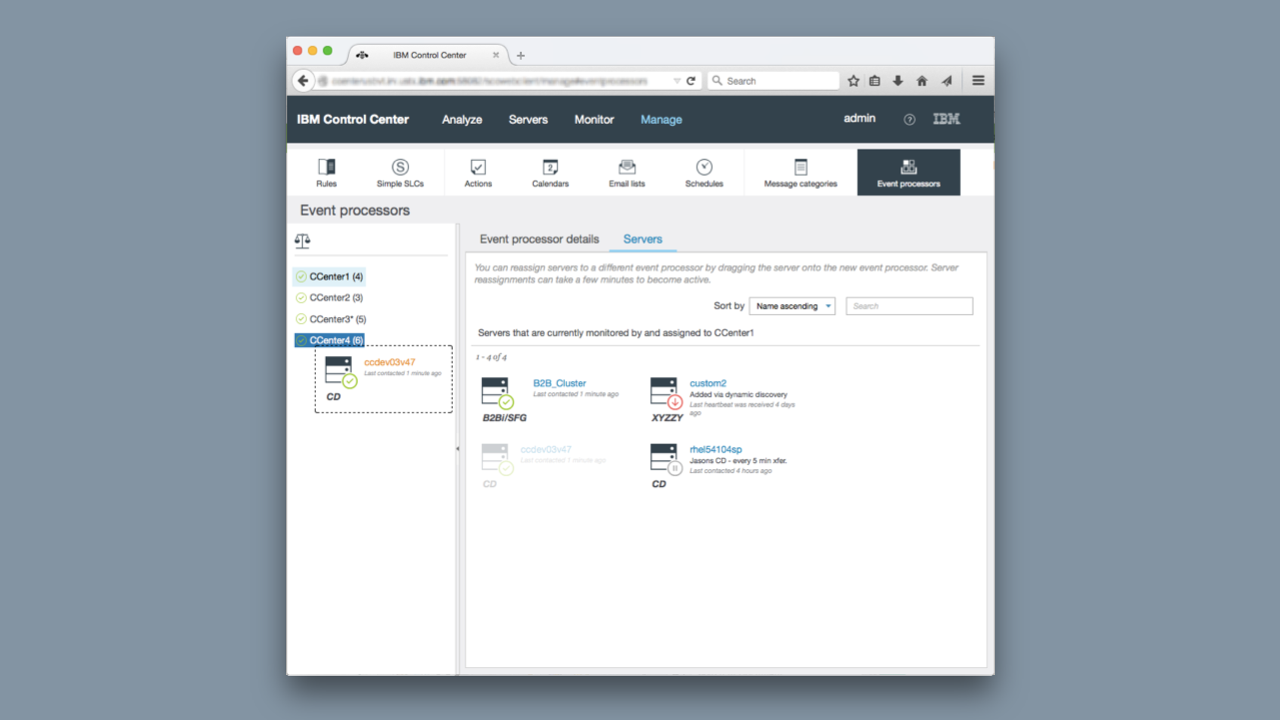
Task: Click the dragged ccdev03v47 server icon
Action: [341, 372]
